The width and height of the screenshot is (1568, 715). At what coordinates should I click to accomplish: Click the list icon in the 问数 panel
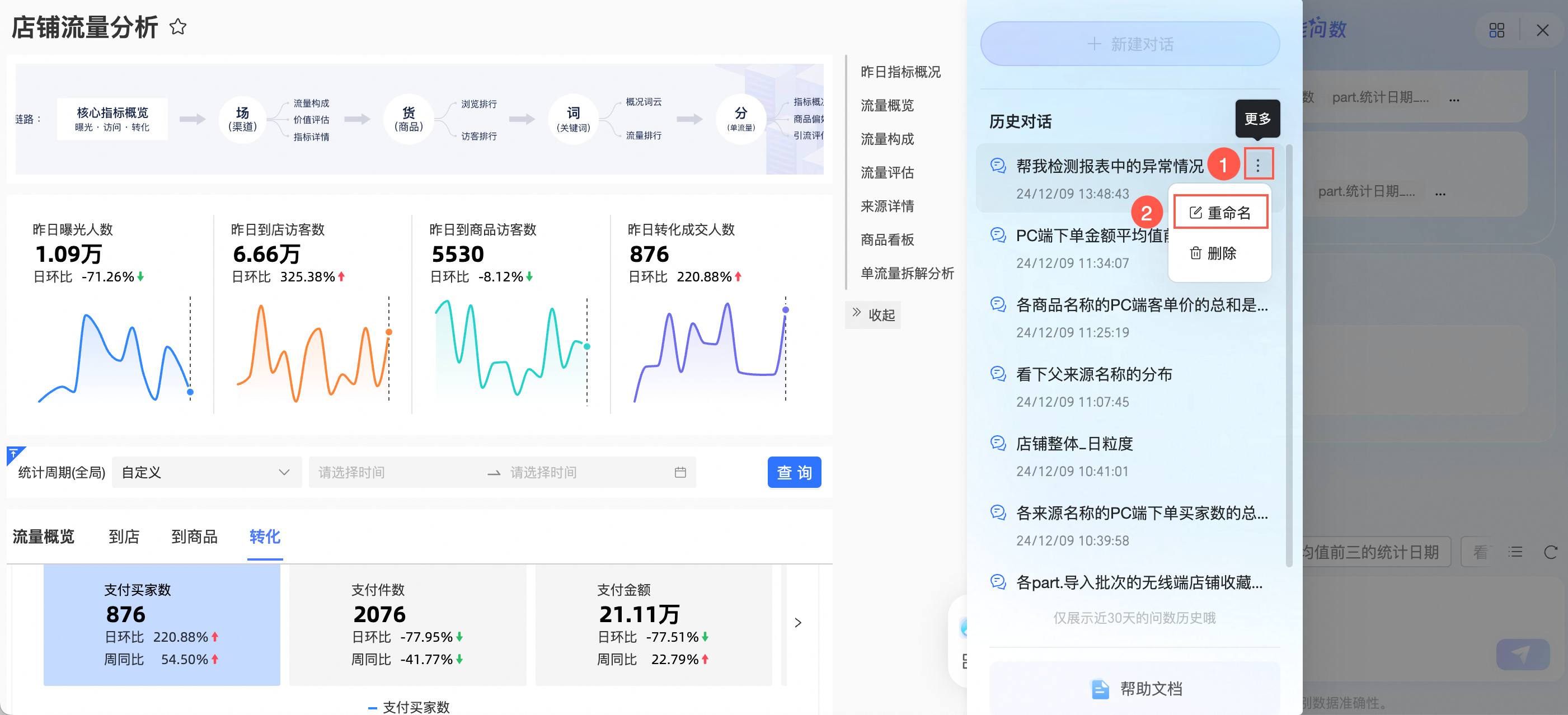[x=1515, y=552]
